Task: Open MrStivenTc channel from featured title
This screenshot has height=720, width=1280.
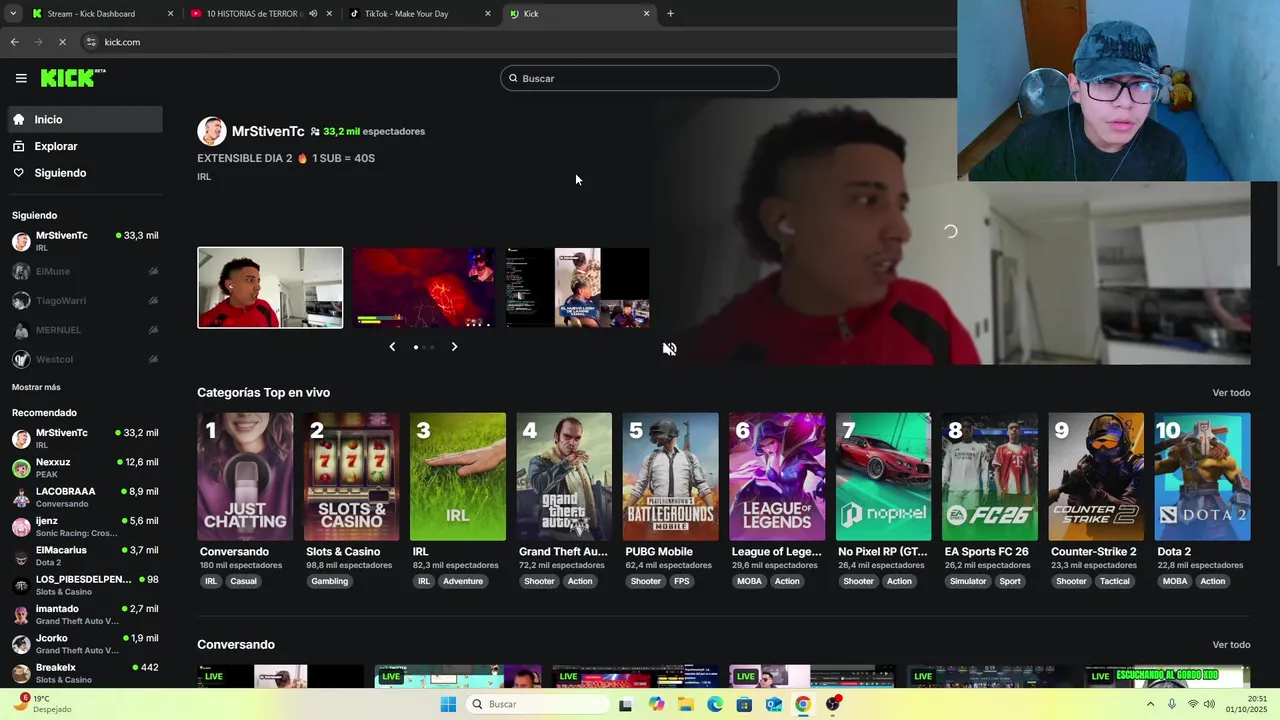Action: coord(268,131)
